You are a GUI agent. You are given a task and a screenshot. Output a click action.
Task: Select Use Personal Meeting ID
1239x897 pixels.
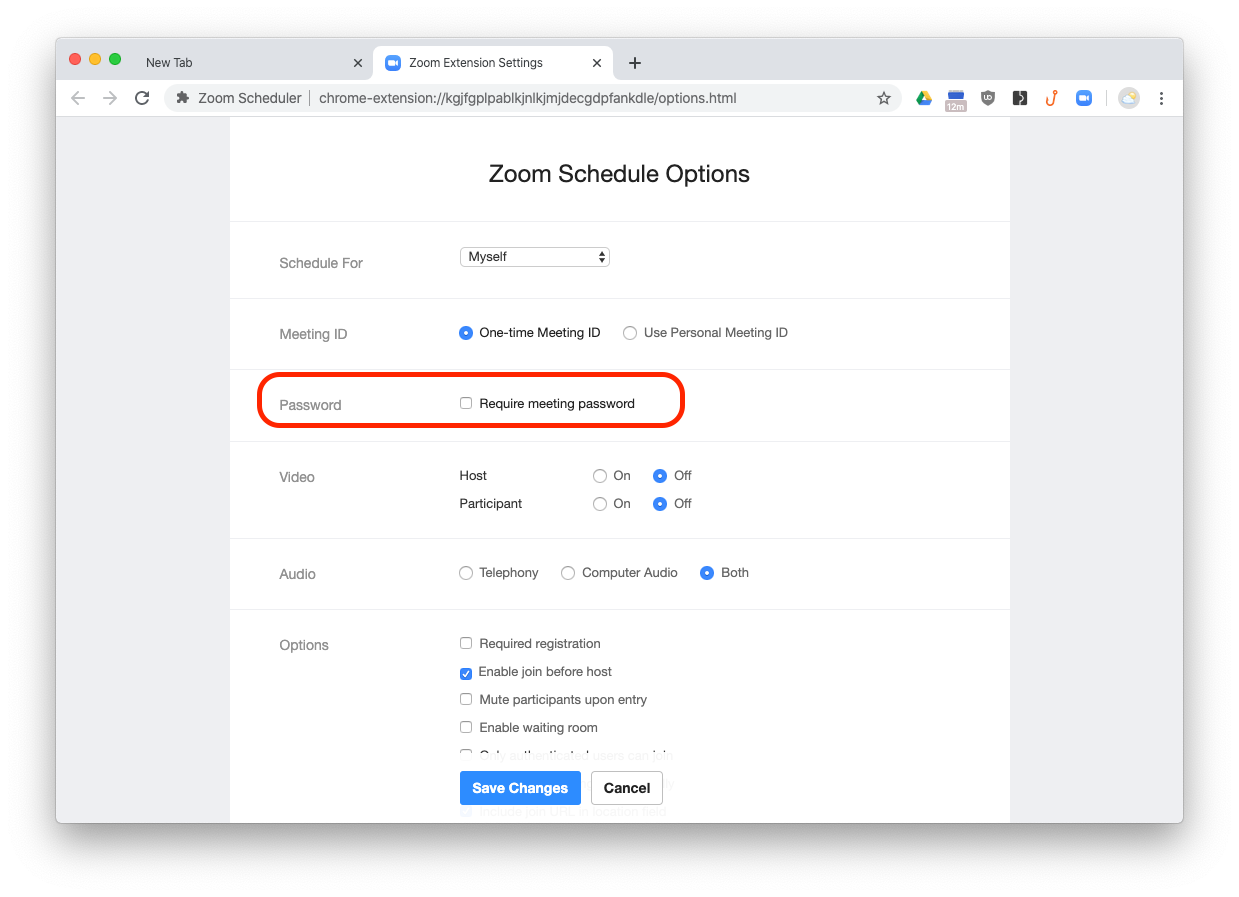(x=630, y=333)
